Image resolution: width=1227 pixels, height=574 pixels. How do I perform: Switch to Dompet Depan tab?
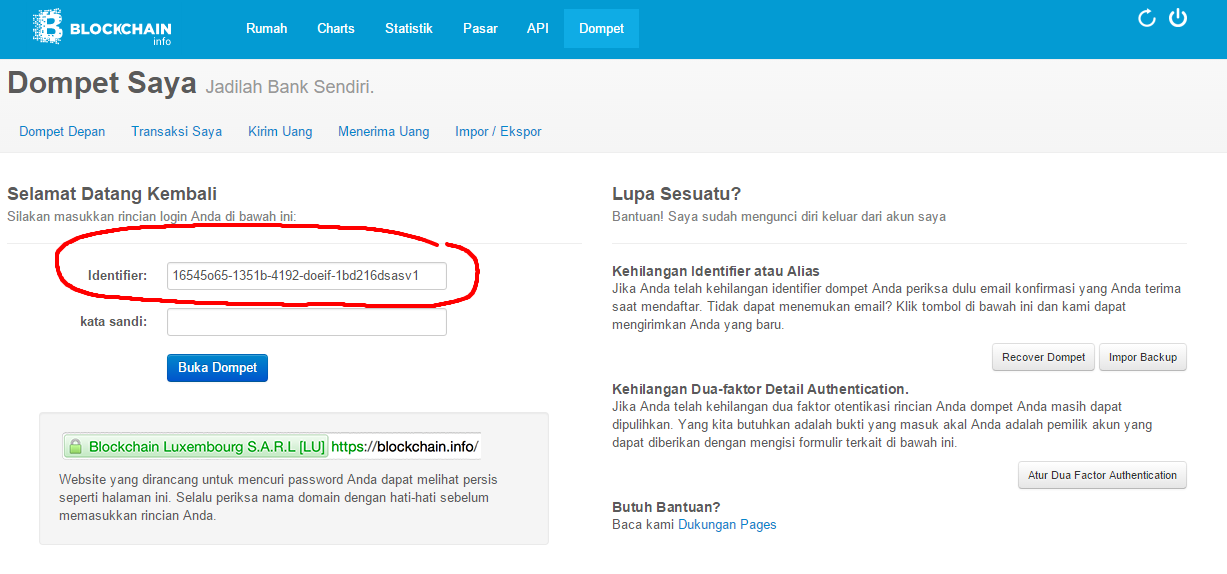click(62, 131)
